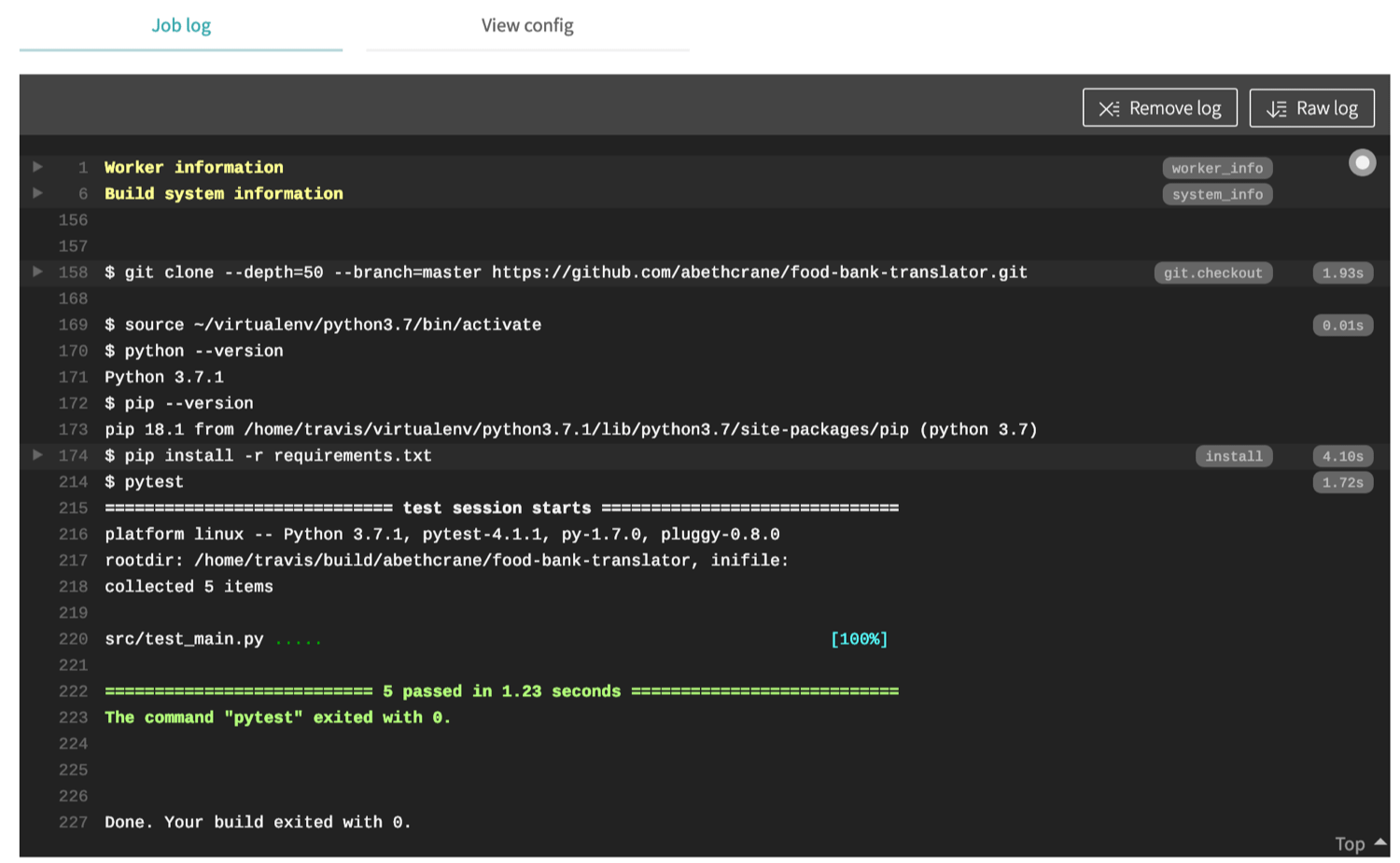The image size is (1400, 863).
Task: Select the git.checkout stage badge
Action: pyautogui.click(x=1213, y=272)
